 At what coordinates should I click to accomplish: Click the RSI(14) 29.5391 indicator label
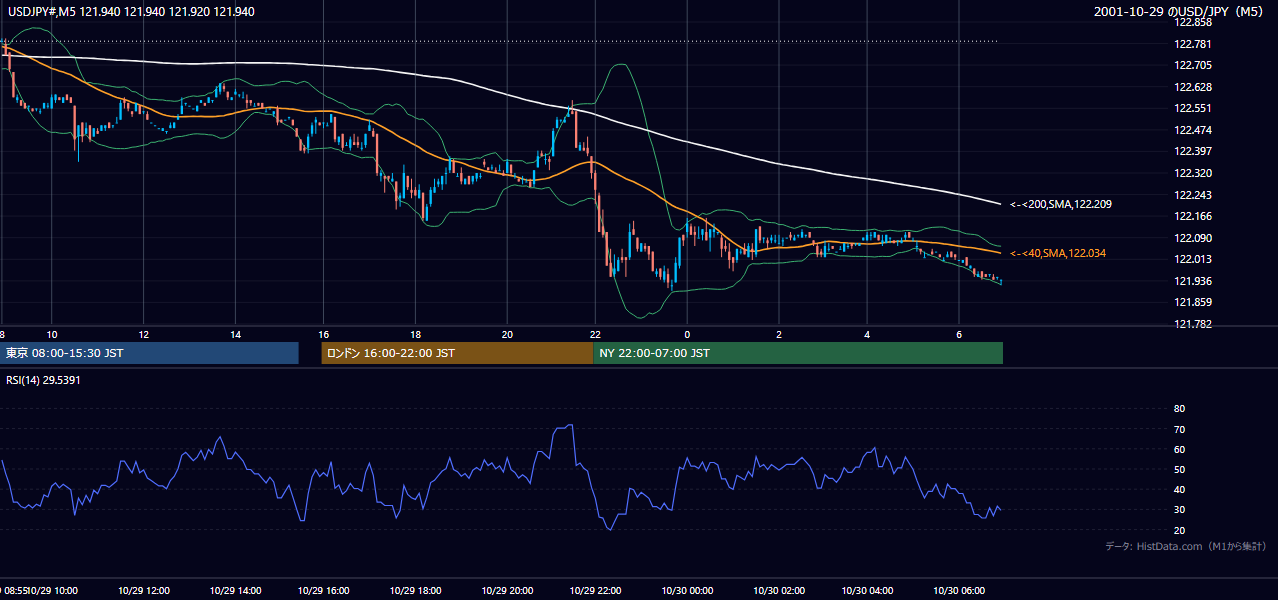point(43,380)
